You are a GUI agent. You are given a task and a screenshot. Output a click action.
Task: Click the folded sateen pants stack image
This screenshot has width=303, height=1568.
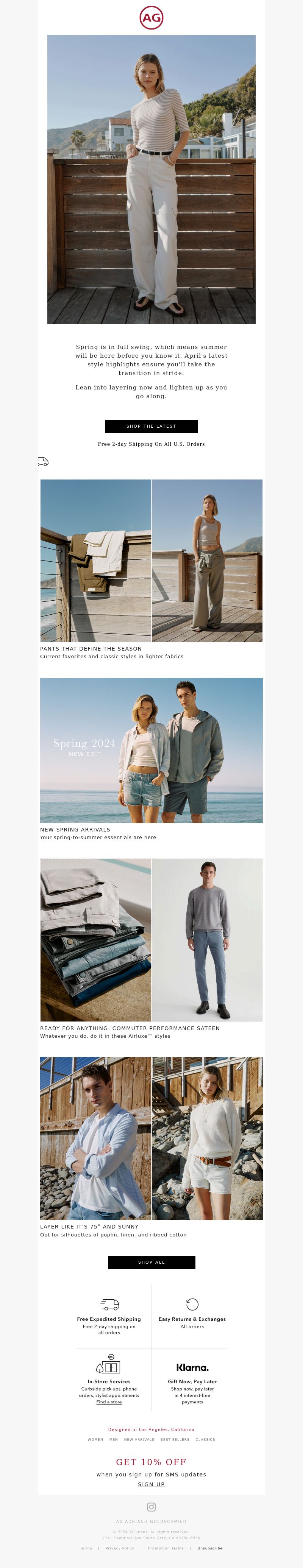point(96,940)
